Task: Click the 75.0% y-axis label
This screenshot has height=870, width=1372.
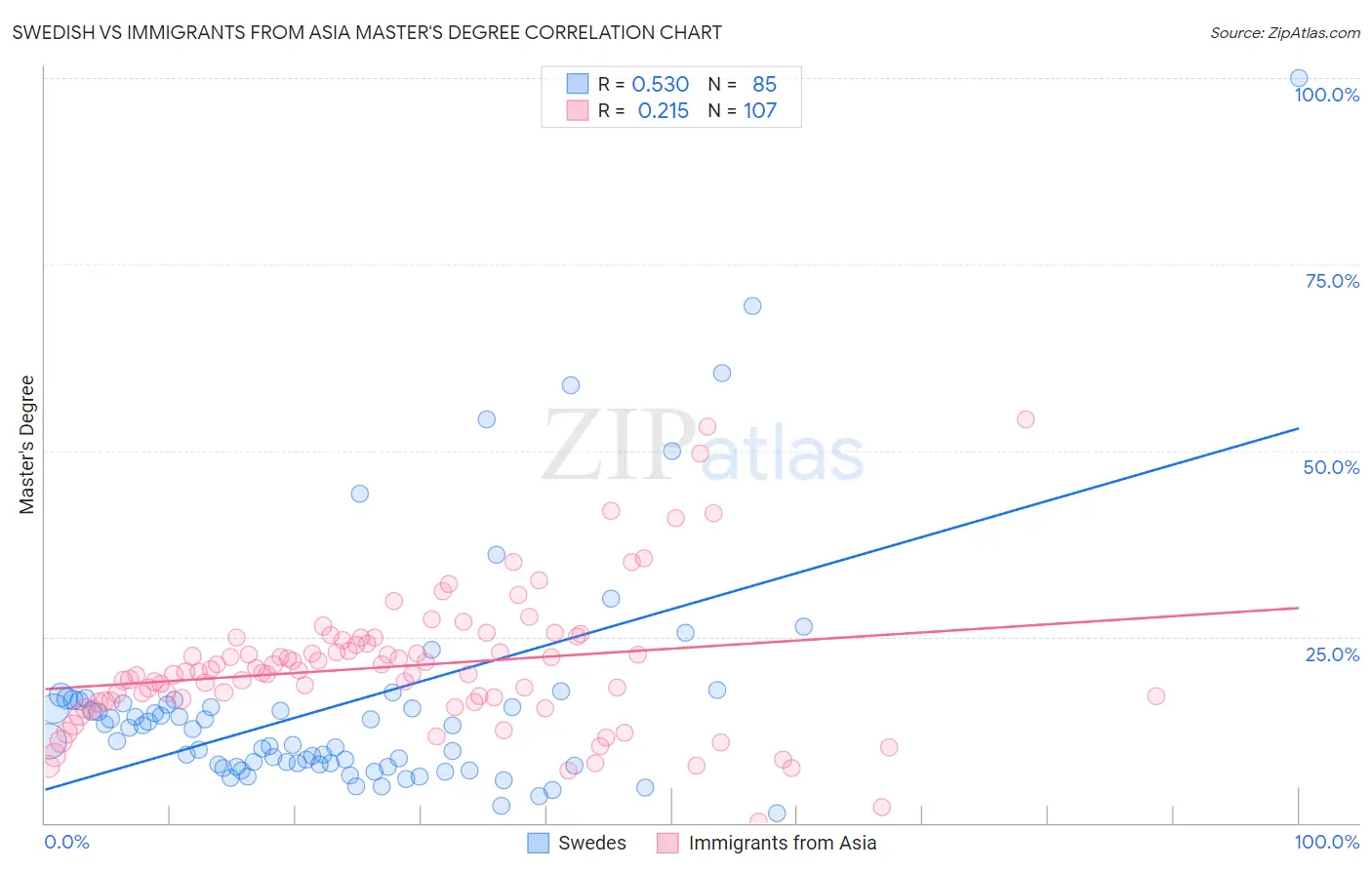Action: (x=1332, y=281)
